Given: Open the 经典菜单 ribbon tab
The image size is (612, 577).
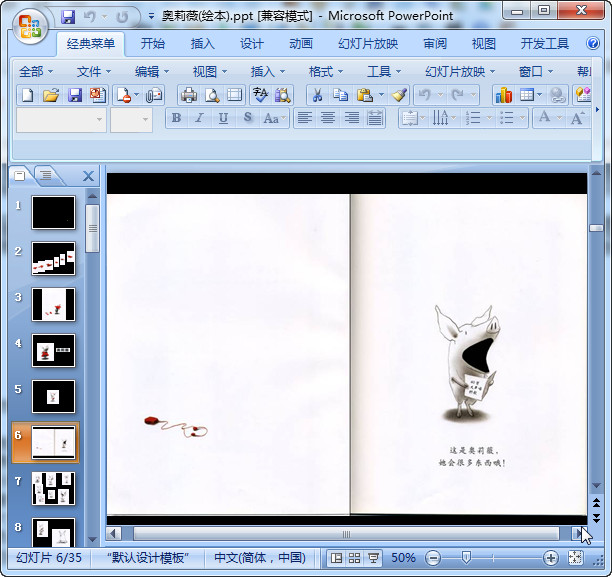Looking at the screenshot, I should coord(91,44).
